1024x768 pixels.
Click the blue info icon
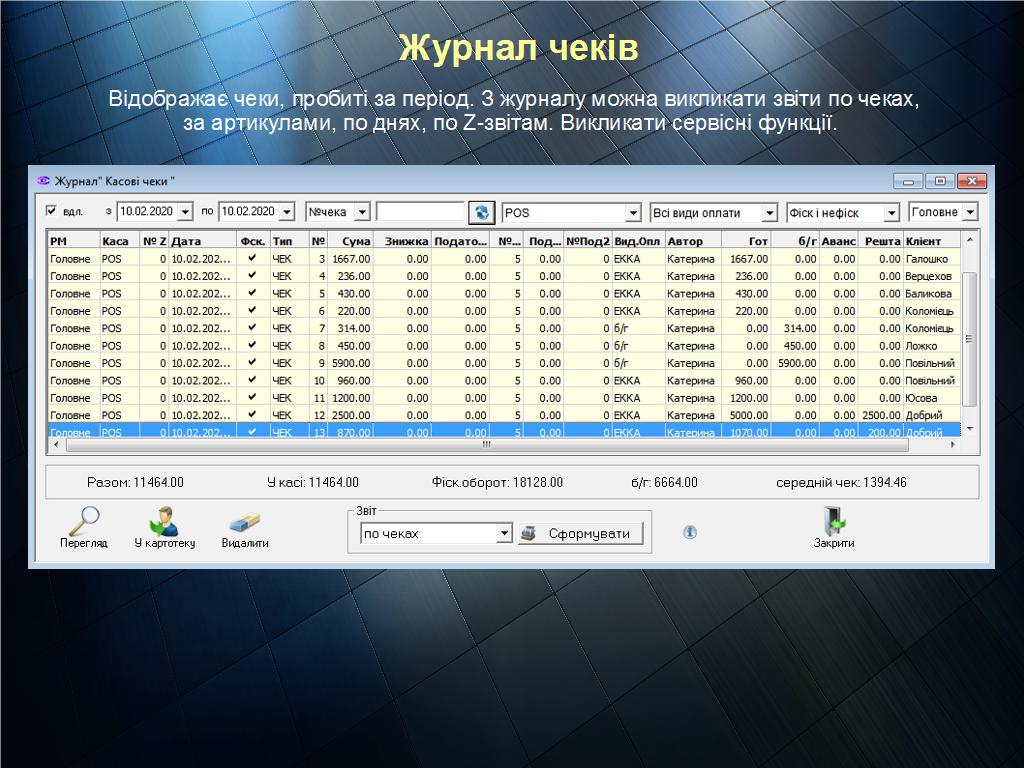pos(690,532)
